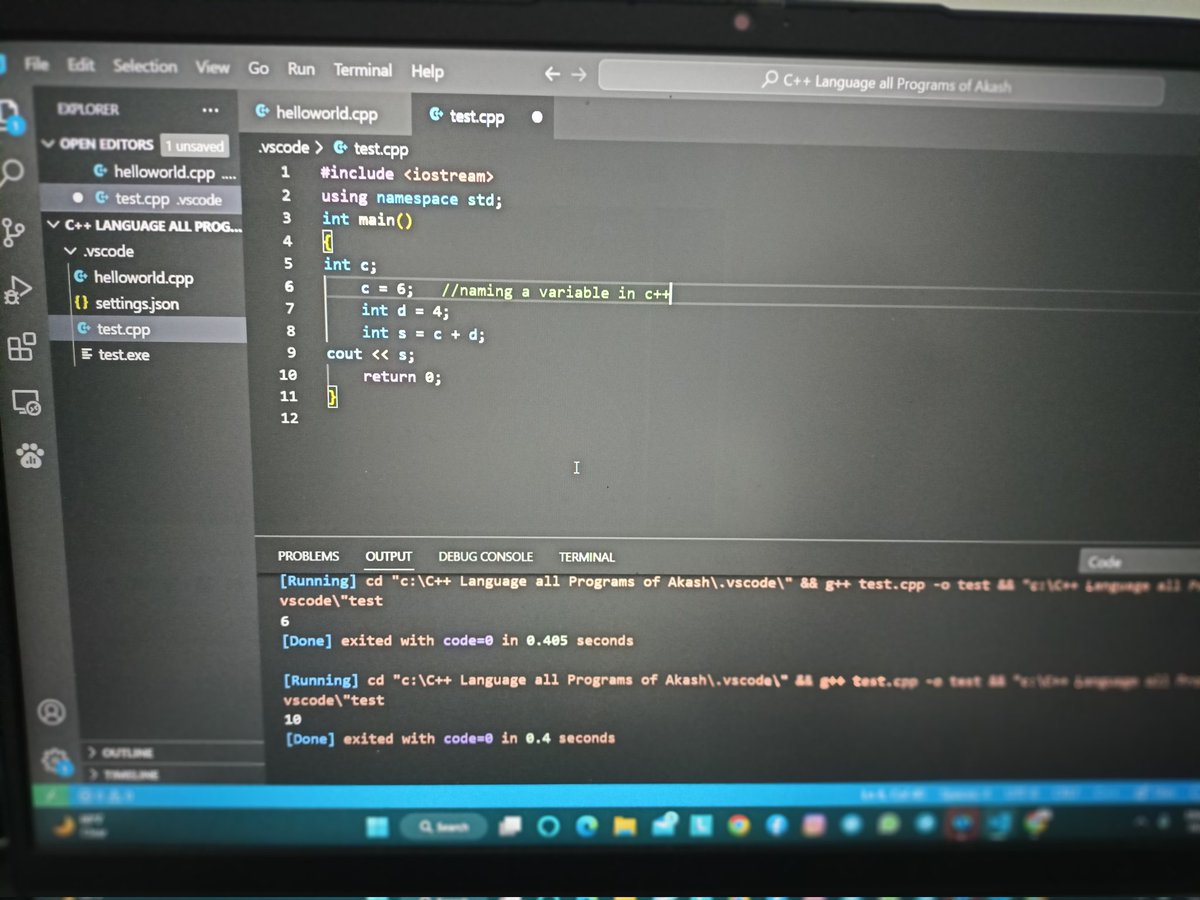
Task: Click the '1 unsaved' badge
Action: tap(194, 146)
